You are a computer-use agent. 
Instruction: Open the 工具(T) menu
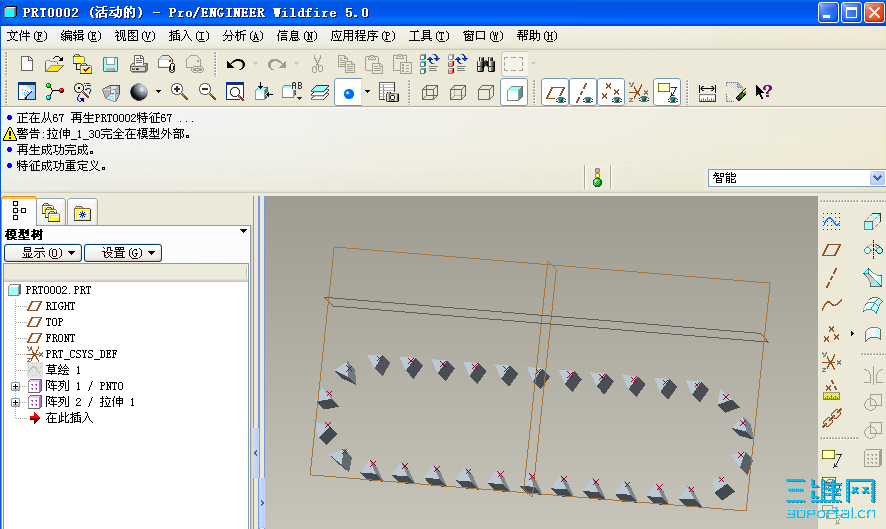429,36
